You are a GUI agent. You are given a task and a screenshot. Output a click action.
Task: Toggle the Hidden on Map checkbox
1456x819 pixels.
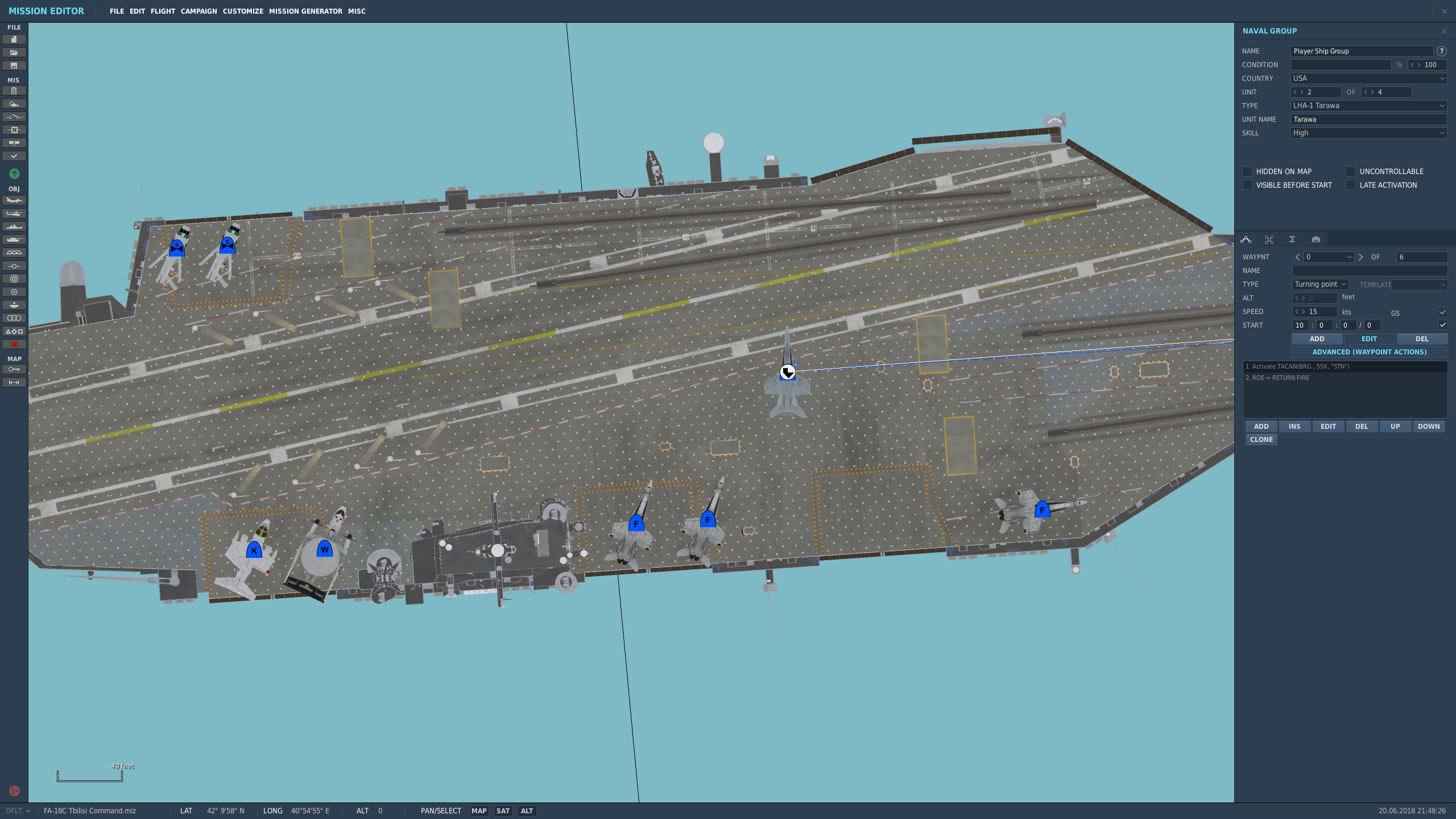click(x=1247, y=171)
